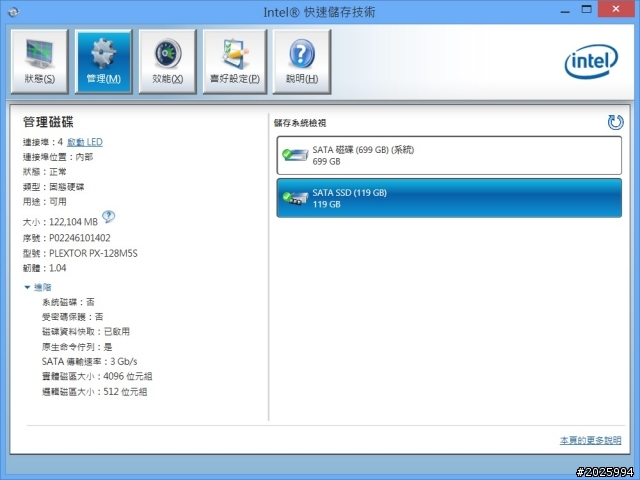Click the 儲存系統檢視 heading
The height and width of the screenshot is (480, 640).
(x=300, y=123)
